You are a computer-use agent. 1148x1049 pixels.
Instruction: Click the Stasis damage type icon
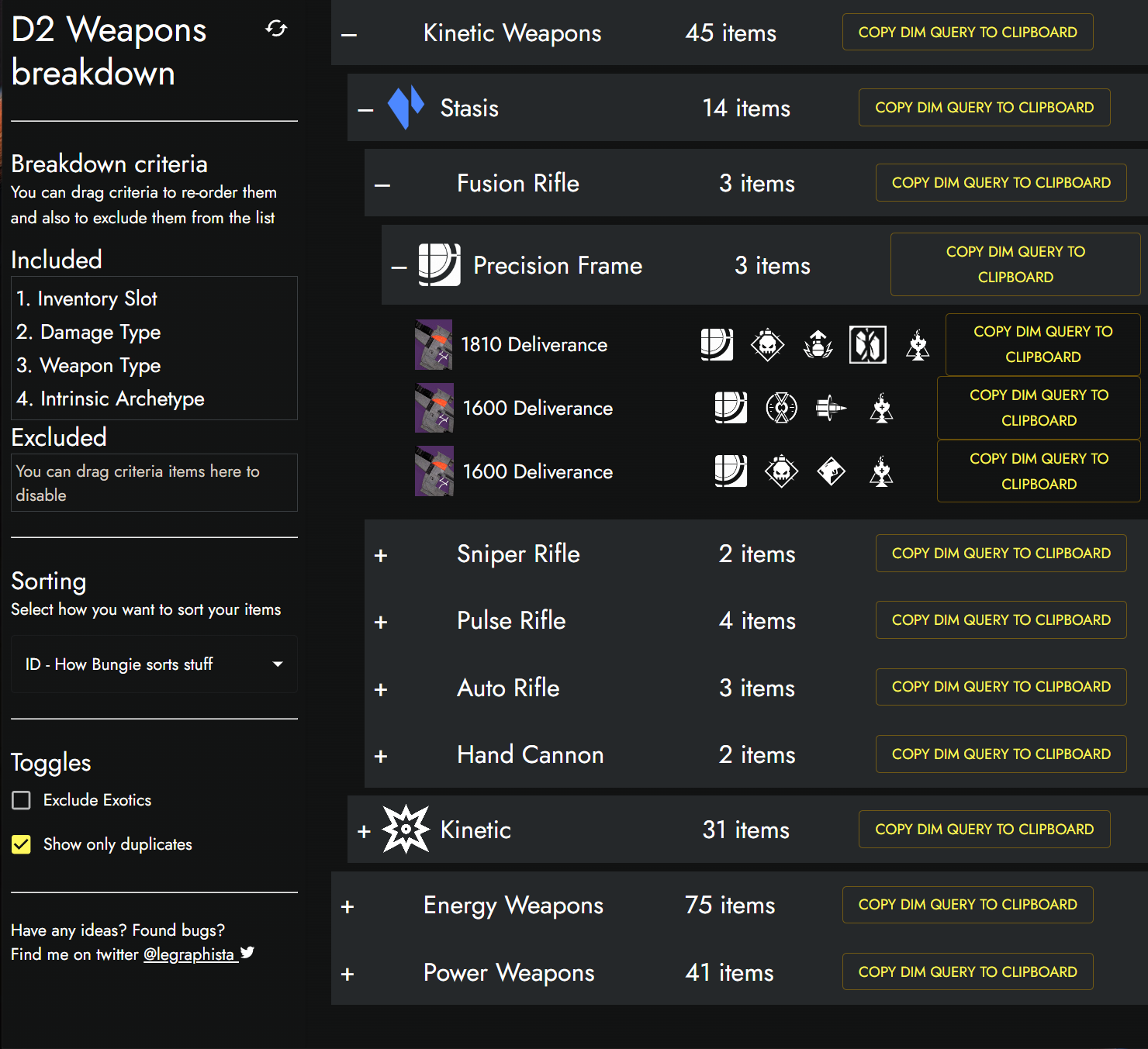click(406, 108)
